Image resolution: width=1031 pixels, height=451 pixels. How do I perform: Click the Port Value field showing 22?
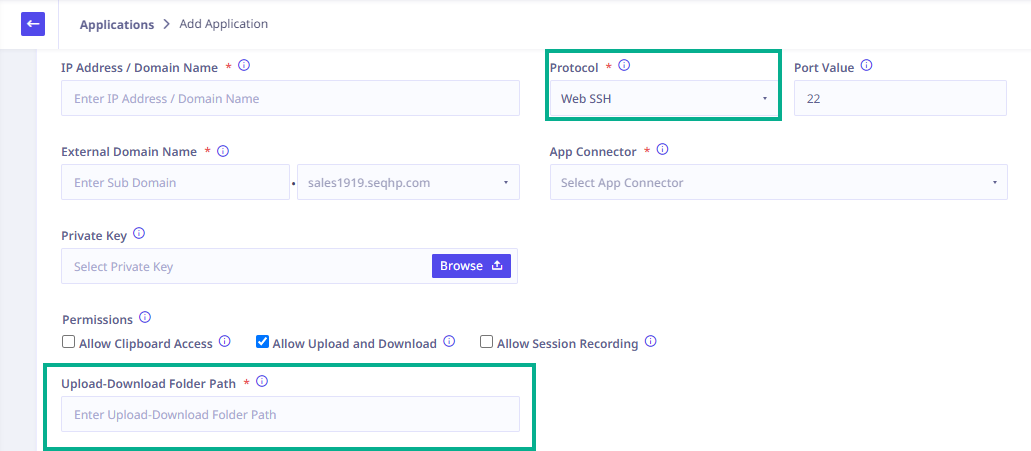900,98
